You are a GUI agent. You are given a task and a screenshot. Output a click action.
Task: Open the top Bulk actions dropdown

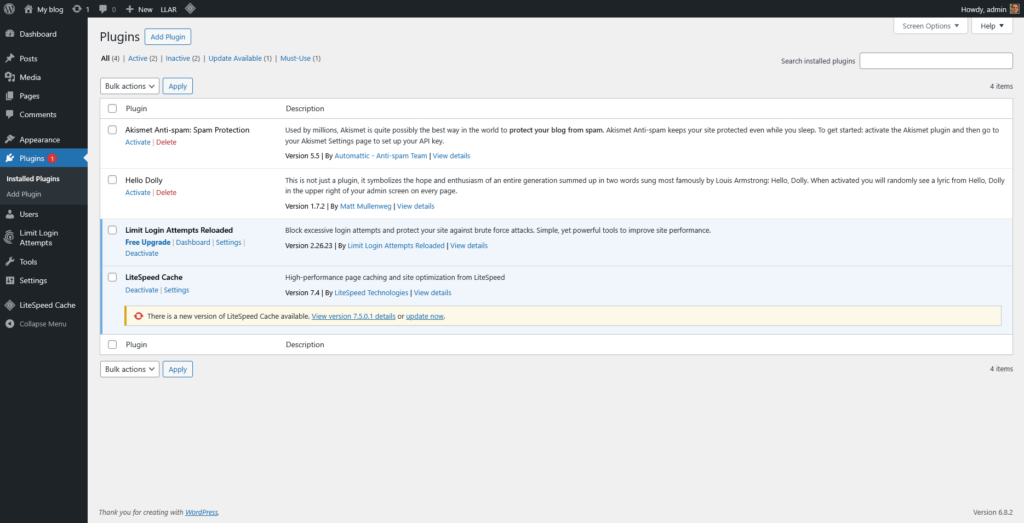point(130,87)
